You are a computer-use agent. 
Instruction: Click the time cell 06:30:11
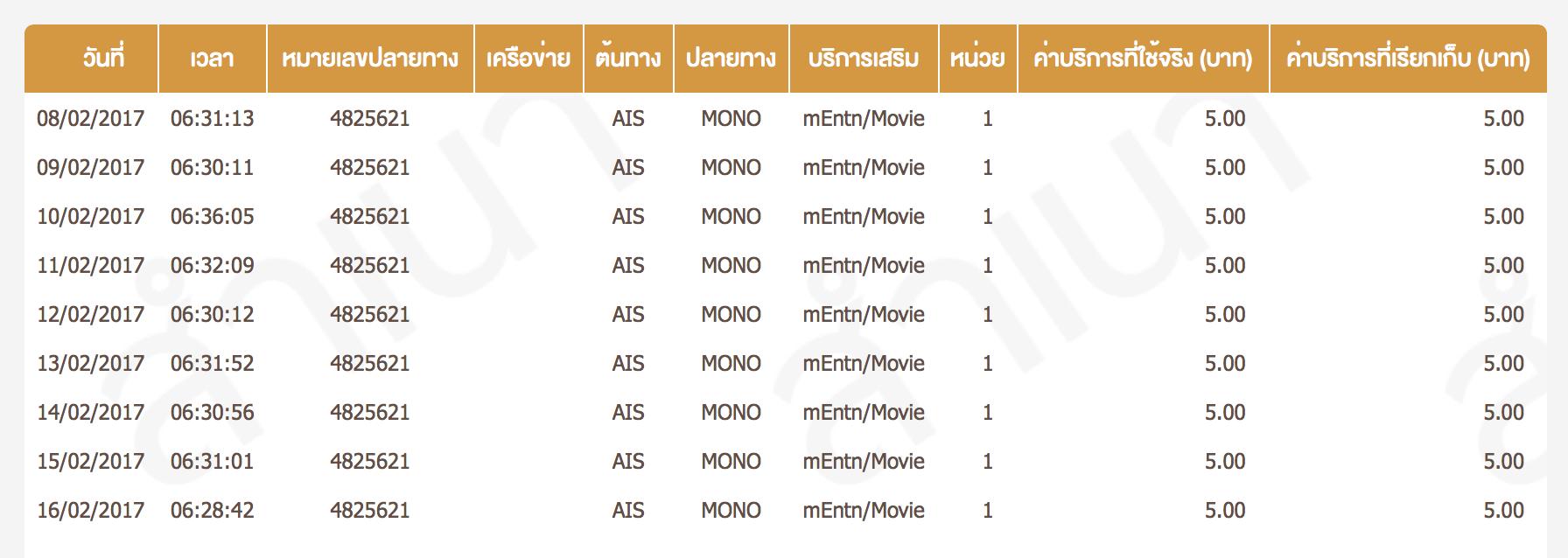point(213,168)
